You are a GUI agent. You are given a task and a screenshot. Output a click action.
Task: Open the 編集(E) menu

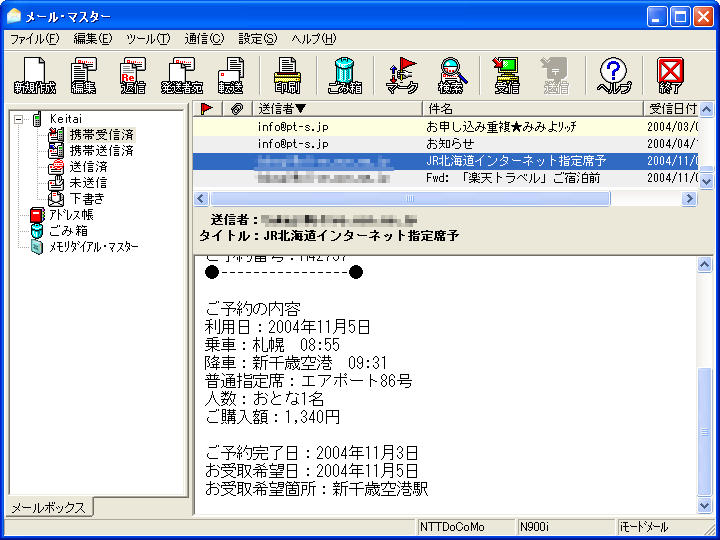tap(93, 39)
